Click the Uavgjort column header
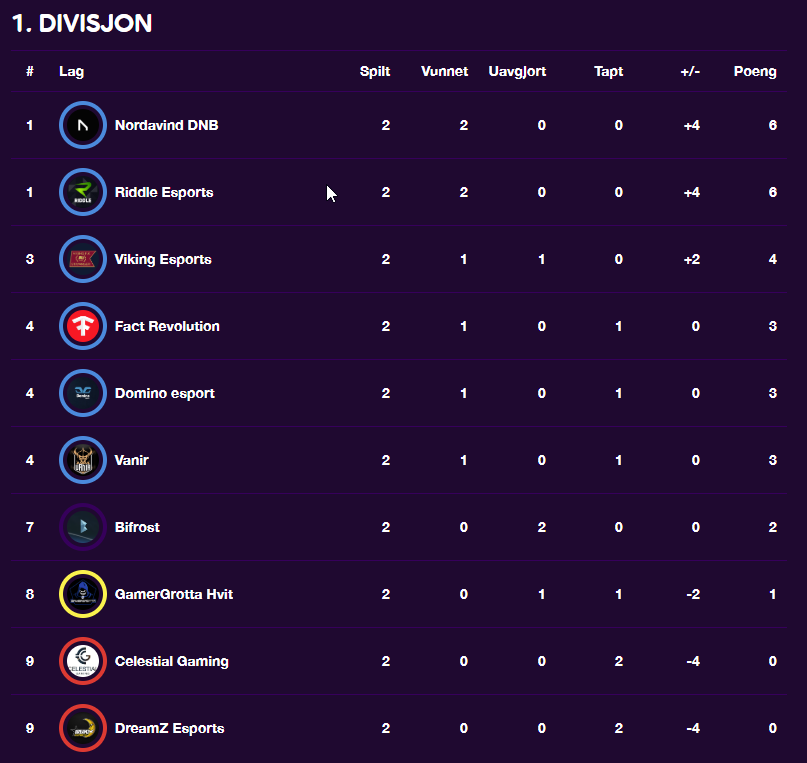The image size is (807, 763). (x=517, y=72)
